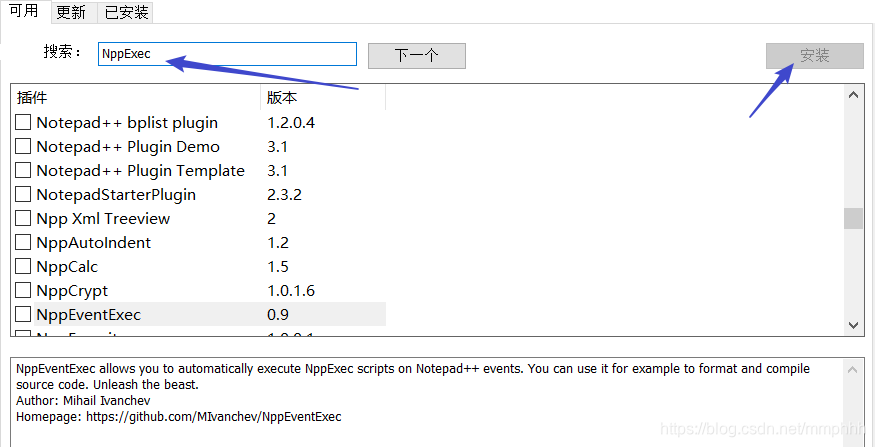
Task: Select the Notepad++ Plugin Template row name
Action: [x=141, y=170]
